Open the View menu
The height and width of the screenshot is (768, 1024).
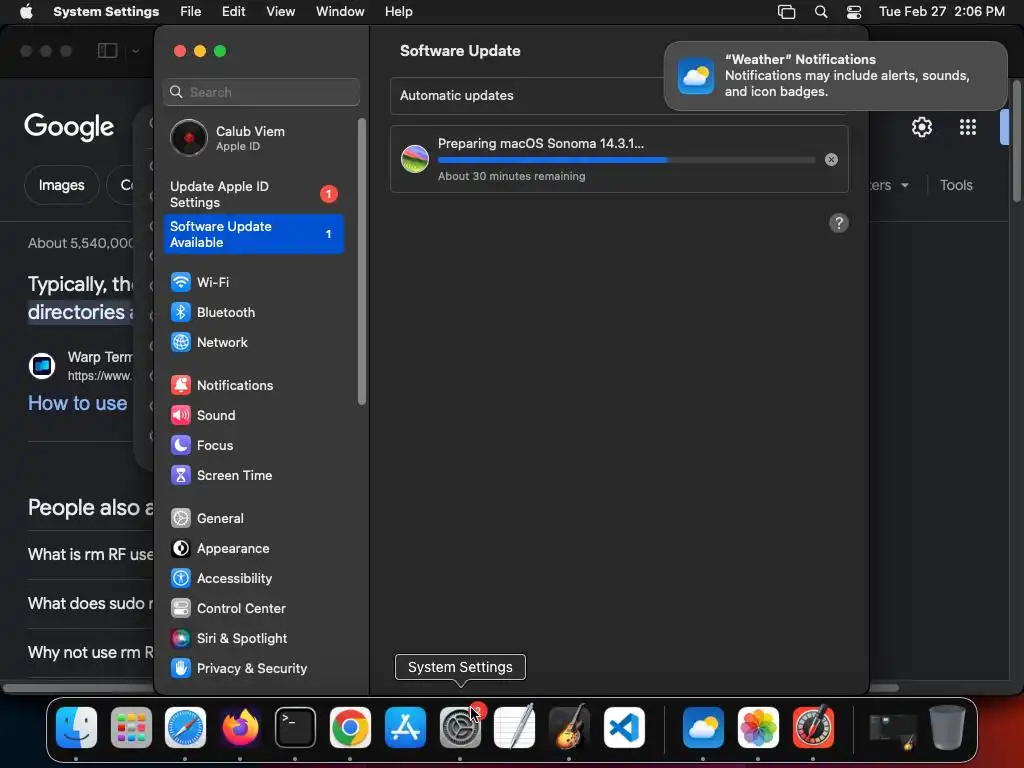[x=281, y=12]
